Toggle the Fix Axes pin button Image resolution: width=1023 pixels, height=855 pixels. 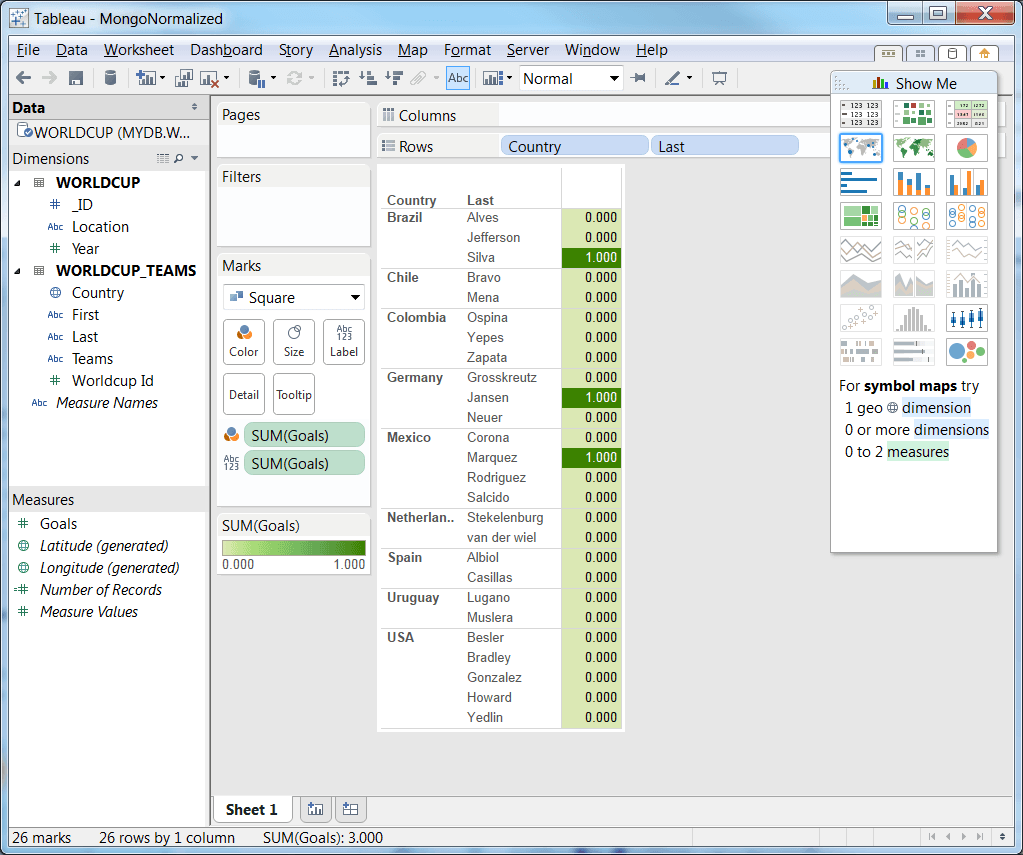pos(637,78)
